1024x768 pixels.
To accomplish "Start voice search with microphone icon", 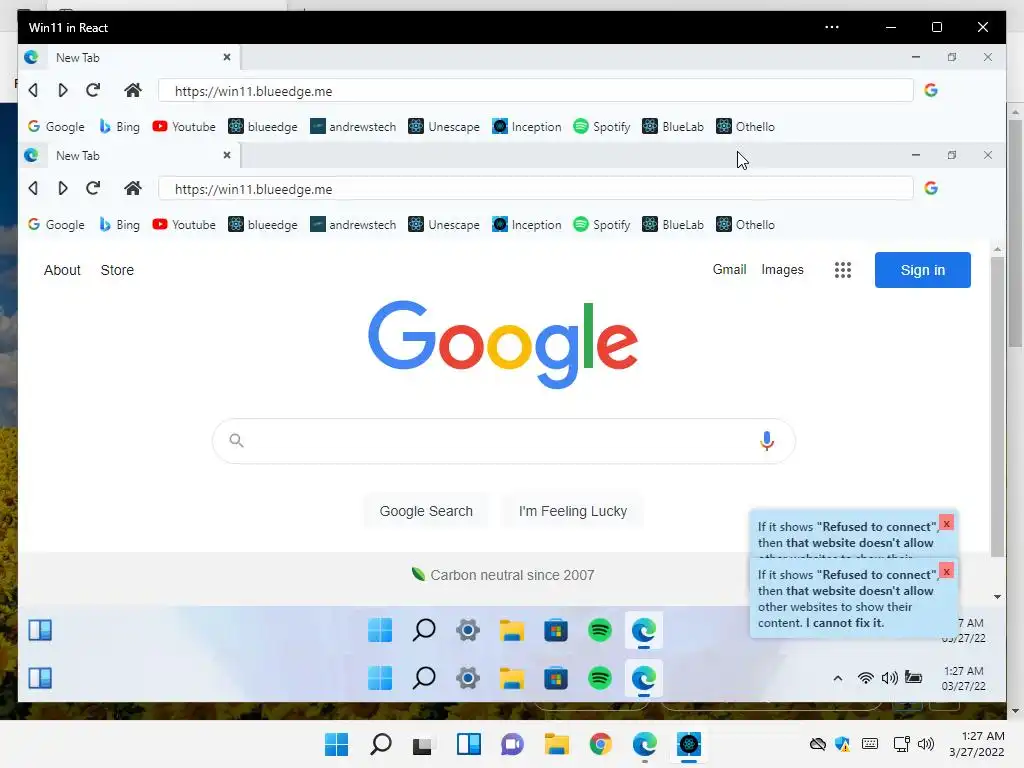I will (x=767, y=441).
